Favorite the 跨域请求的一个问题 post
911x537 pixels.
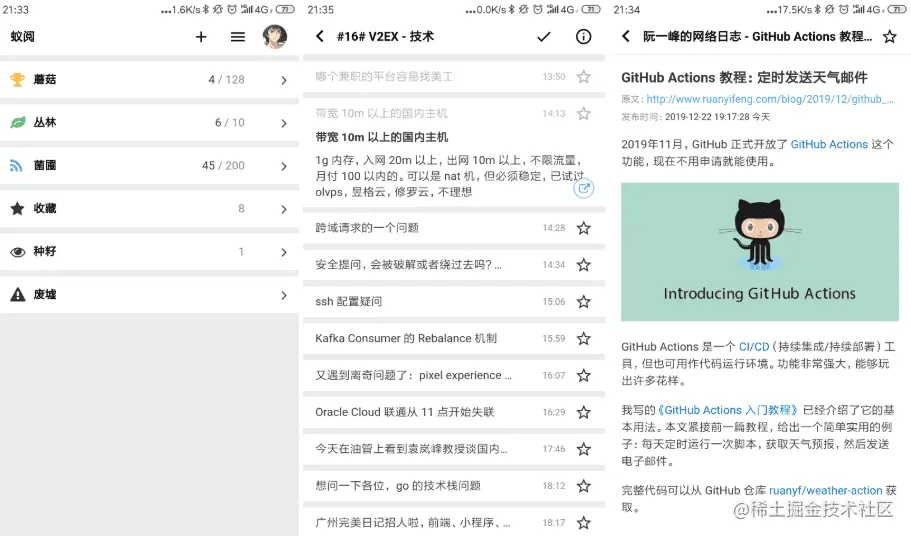(x=584, y=228)
